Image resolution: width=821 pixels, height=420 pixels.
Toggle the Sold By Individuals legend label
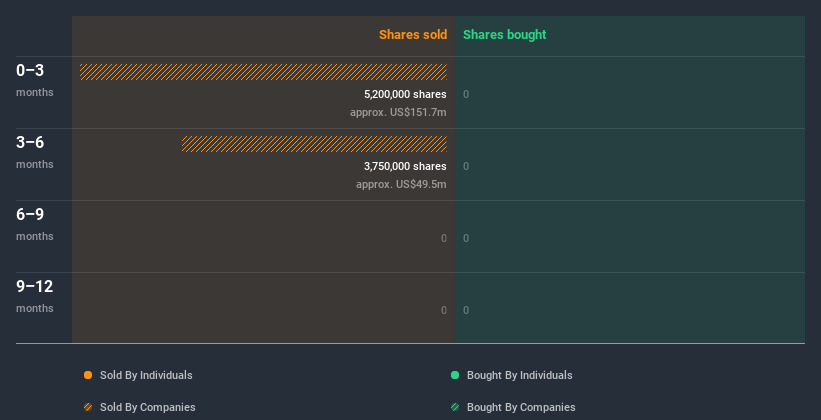click(146, 375)
